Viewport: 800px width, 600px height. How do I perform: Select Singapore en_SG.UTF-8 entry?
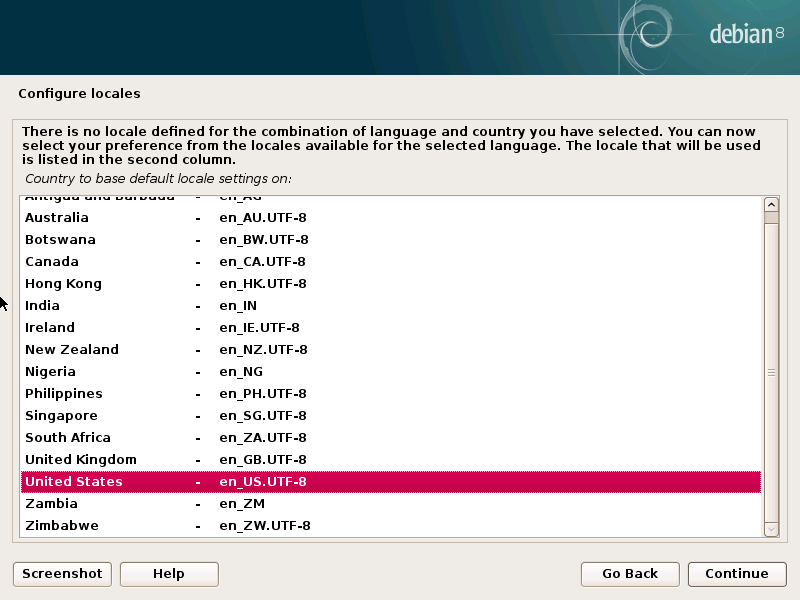[61, 416]
